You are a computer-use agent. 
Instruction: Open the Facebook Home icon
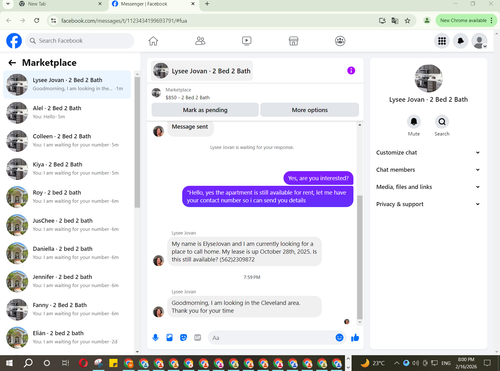click(x=153, y=41)
